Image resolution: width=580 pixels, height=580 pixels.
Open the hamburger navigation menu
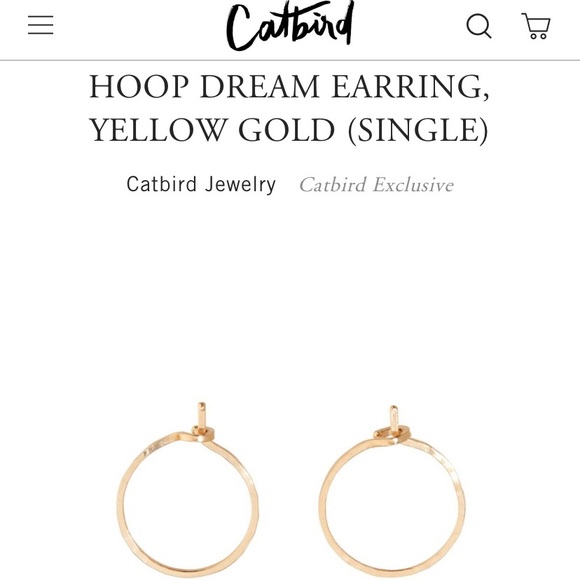(x=41, y=25)
